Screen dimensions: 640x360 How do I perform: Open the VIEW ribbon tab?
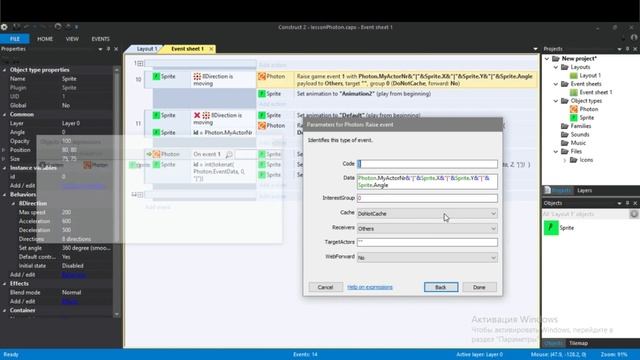[72, 39]
